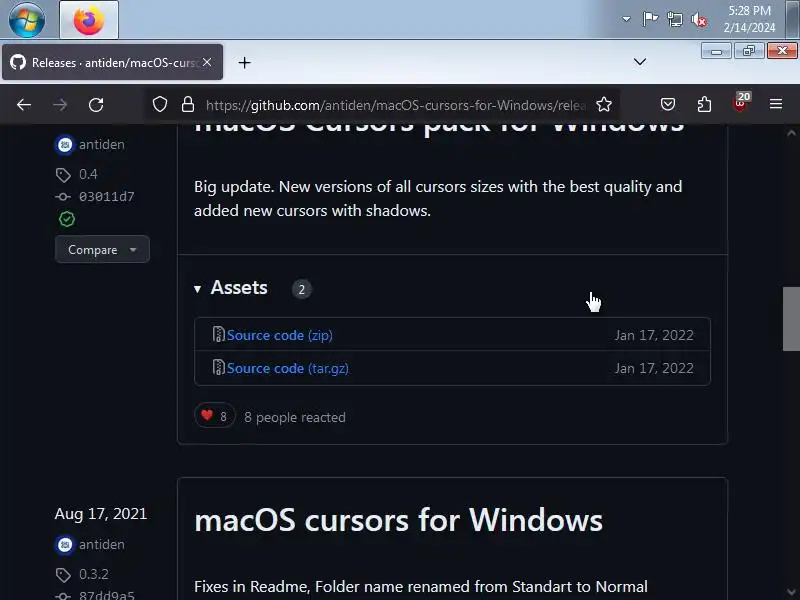Click the Aug 17, 2021 release date
Screen dimensions: 800x600
coord(101,514)
